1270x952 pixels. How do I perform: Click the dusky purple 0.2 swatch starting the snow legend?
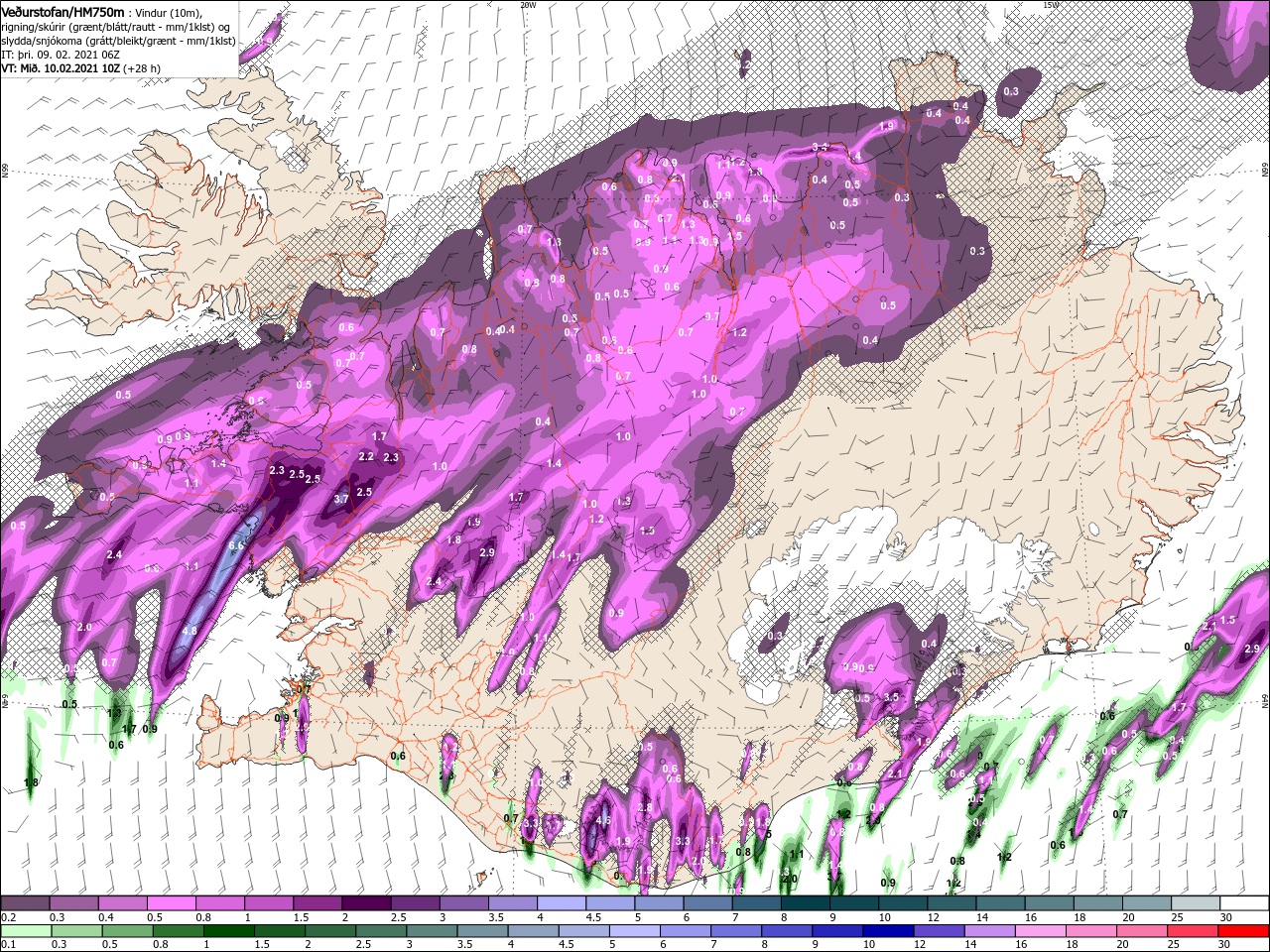[x=26, y=903]
